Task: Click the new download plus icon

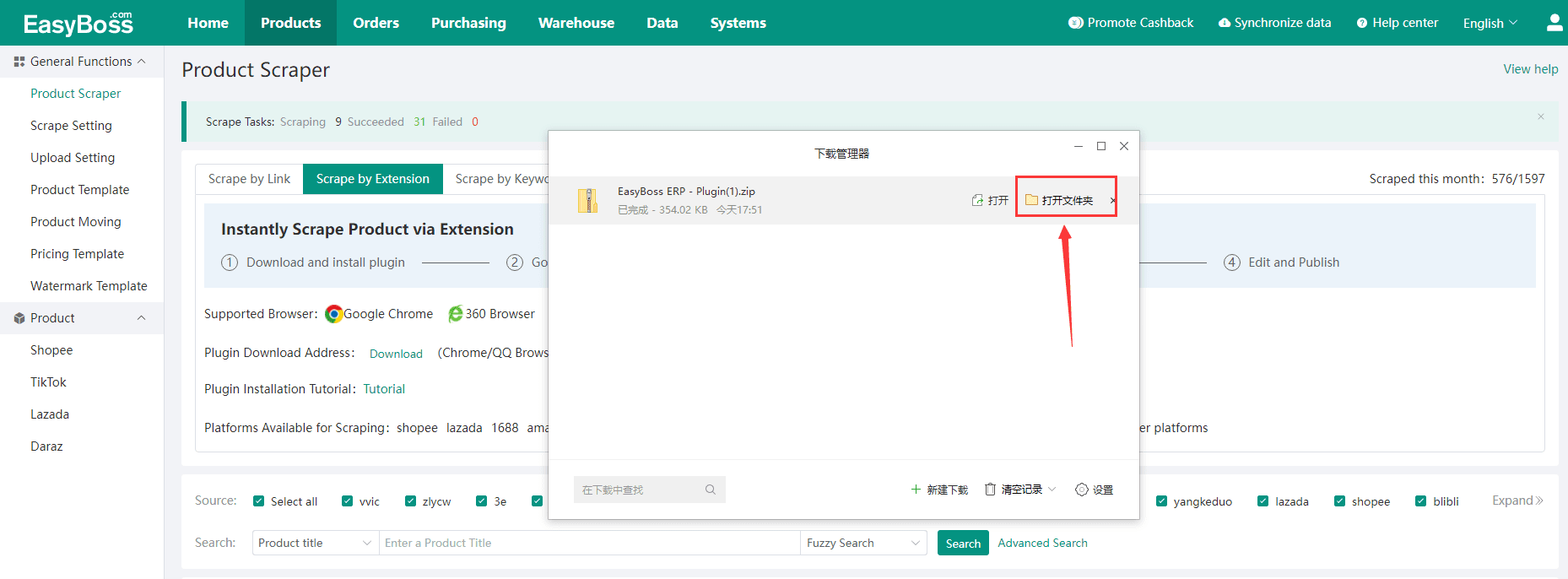Action: pyautogui.click(x=916, y=490)
